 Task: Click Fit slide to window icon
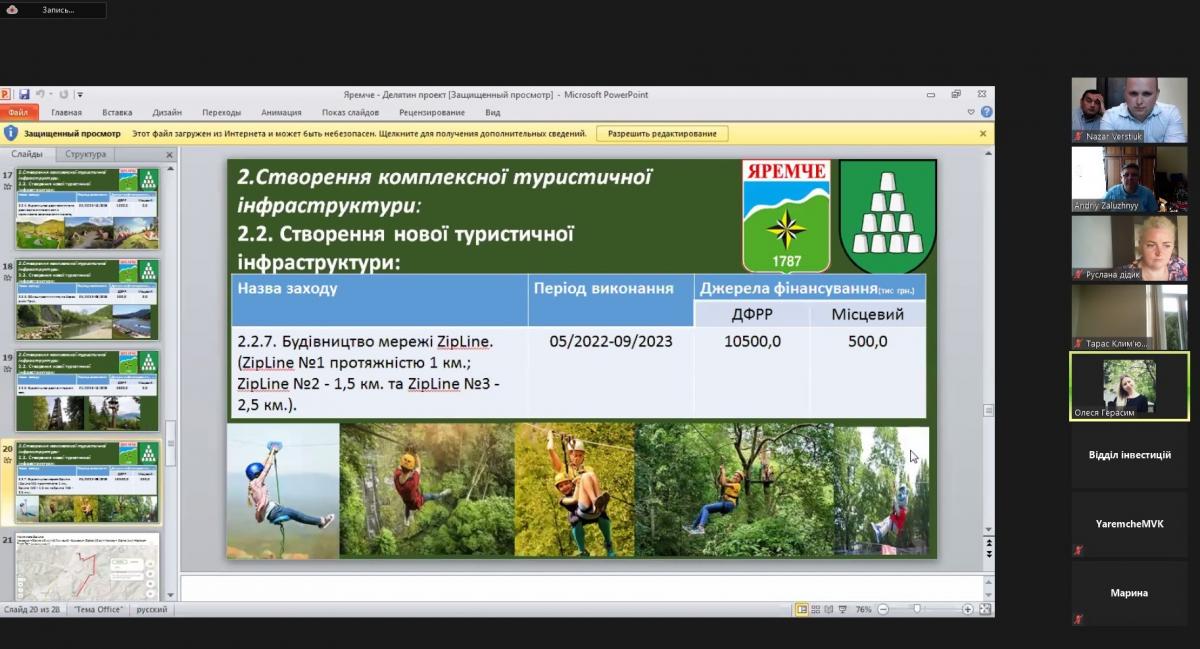coord(985,609)
